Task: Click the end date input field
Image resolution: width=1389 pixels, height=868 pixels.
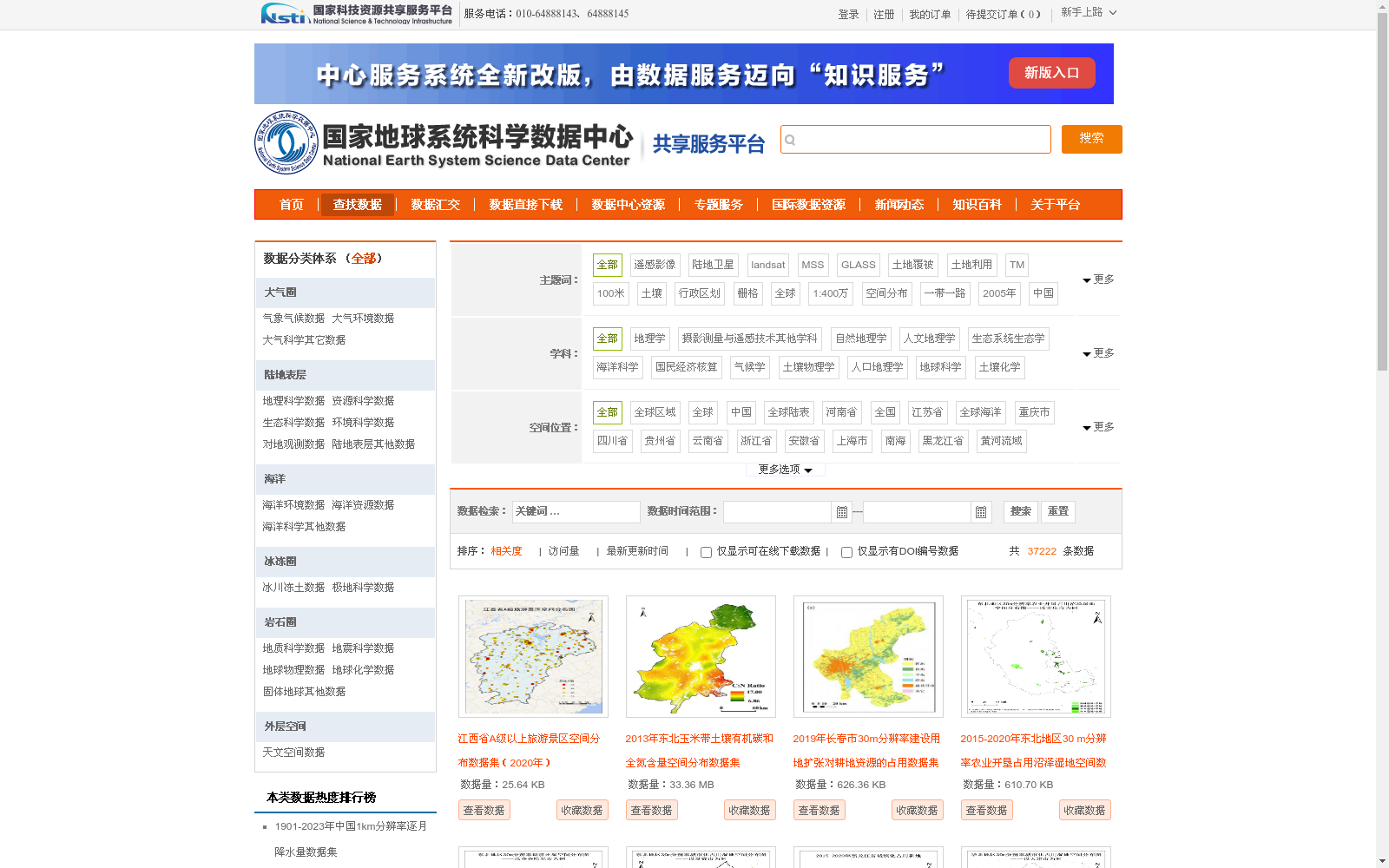Action: tap(917, 512)
